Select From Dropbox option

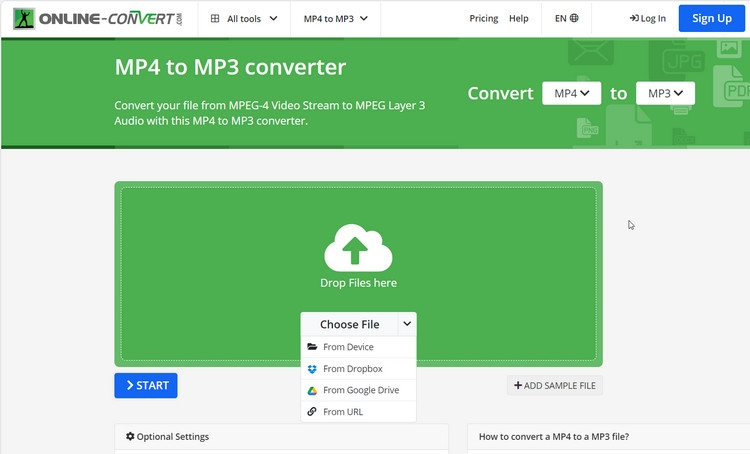click(x=358, y=369)
